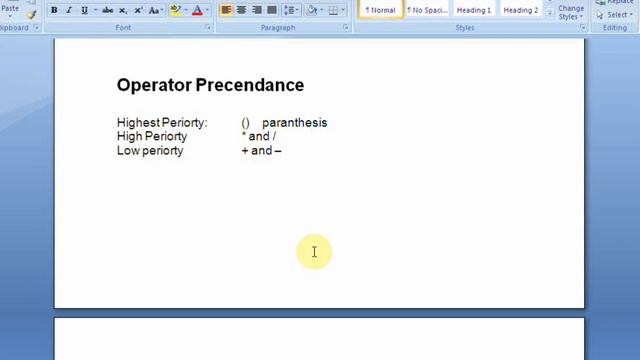Screen dimensions: 640x360
Task: Justify the text
Action: tap(272, 10)
